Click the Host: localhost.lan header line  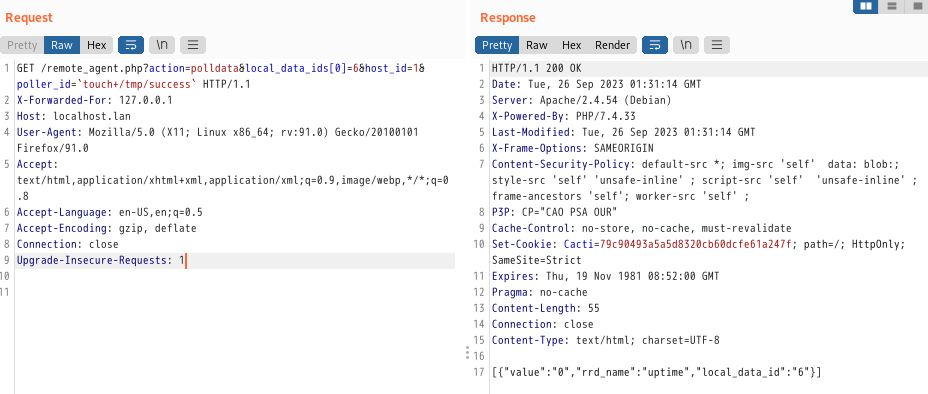(74, 117)
